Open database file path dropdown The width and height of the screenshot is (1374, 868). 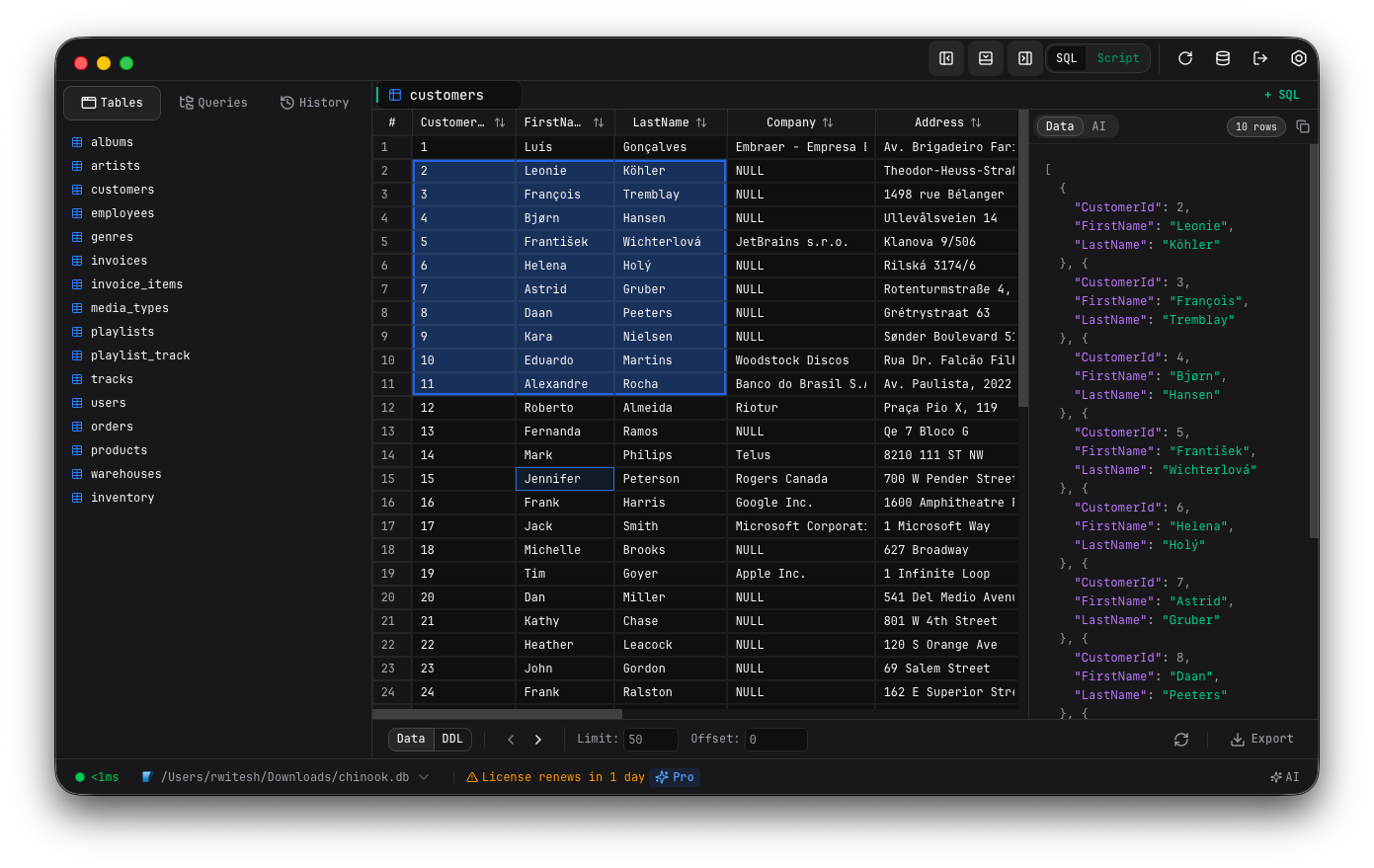point(424,777)
